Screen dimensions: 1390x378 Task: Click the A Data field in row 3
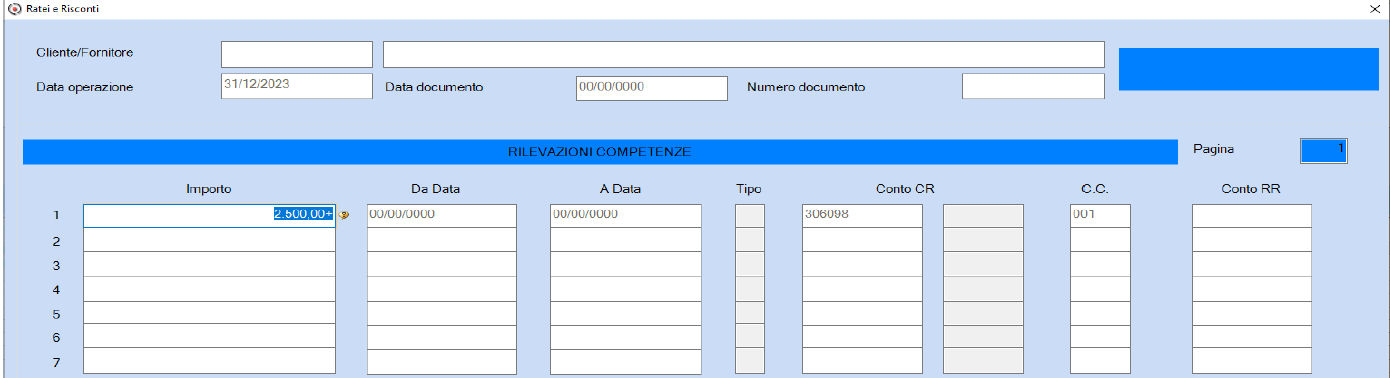tap(626, 264)
